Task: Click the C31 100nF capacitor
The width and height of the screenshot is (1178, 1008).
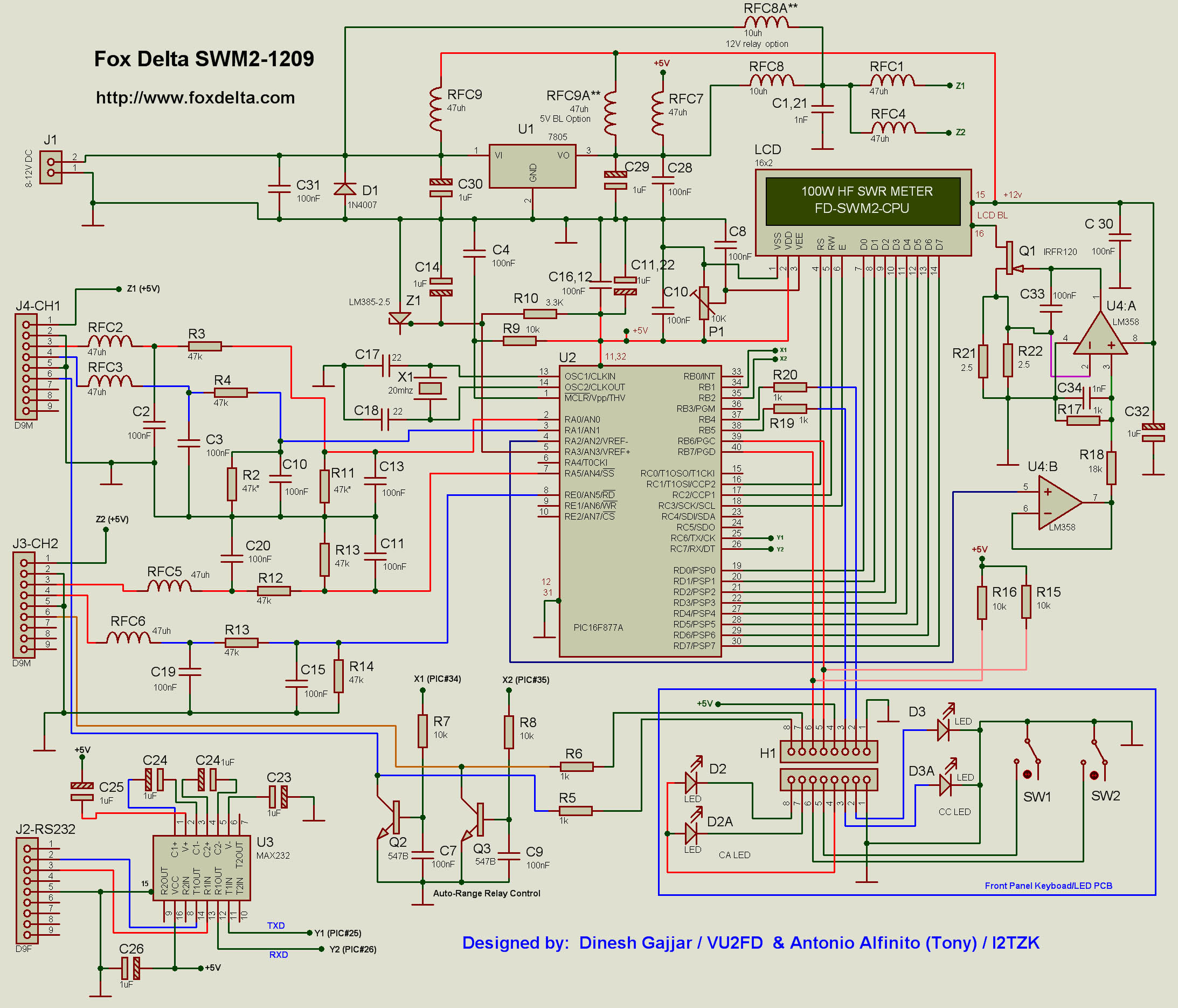Action: tap(279, 188)
